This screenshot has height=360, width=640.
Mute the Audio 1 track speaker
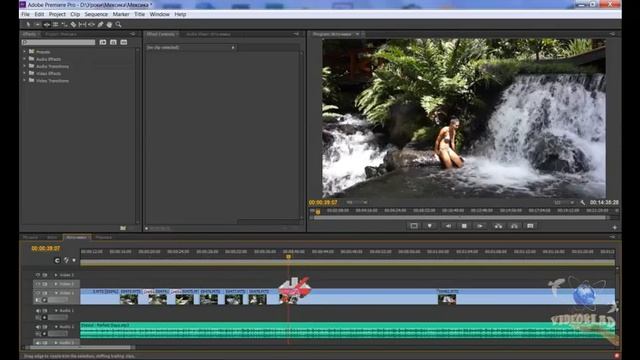pos(38,311)
